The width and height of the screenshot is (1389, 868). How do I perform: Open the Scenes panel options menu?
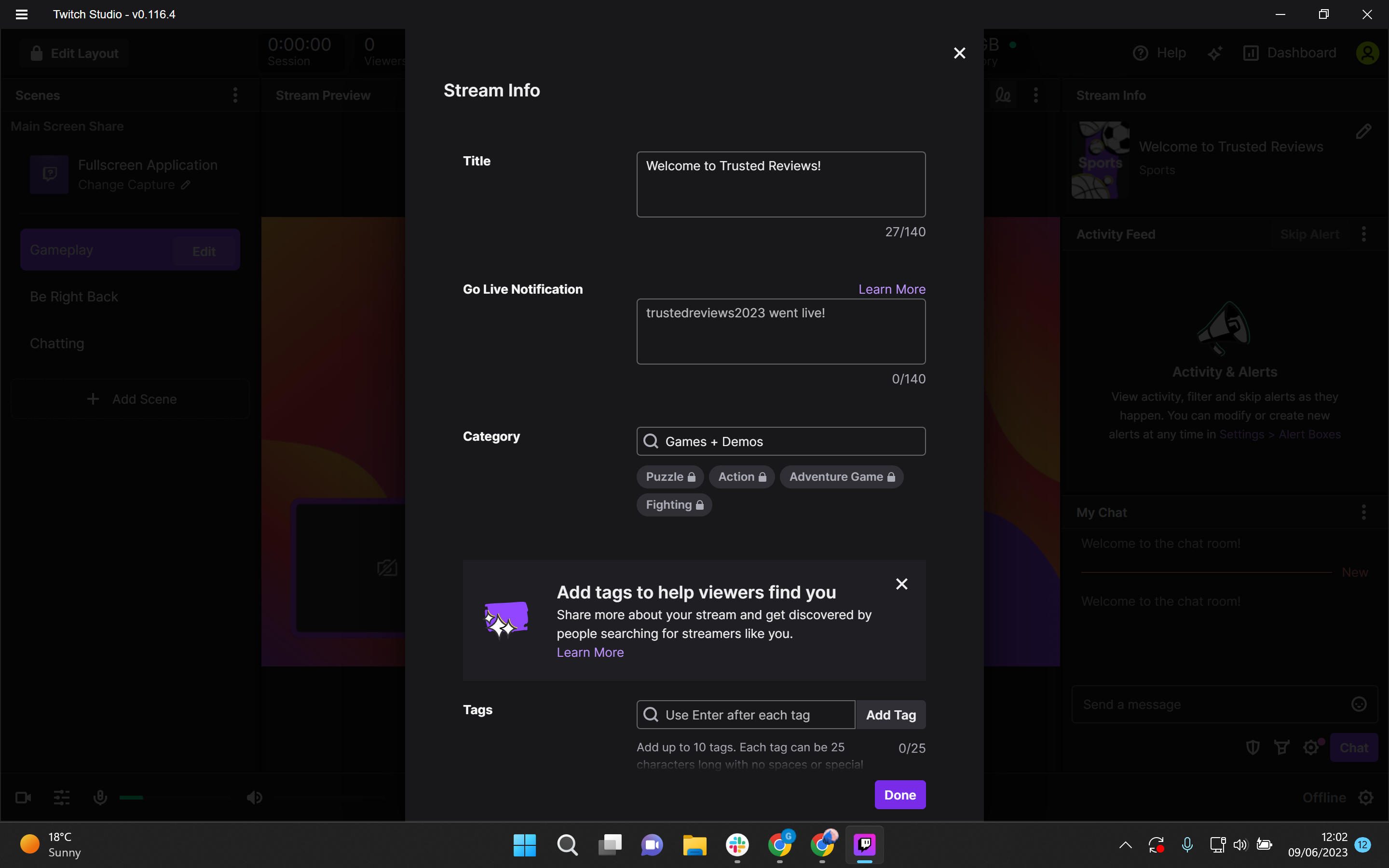(235, 95)
